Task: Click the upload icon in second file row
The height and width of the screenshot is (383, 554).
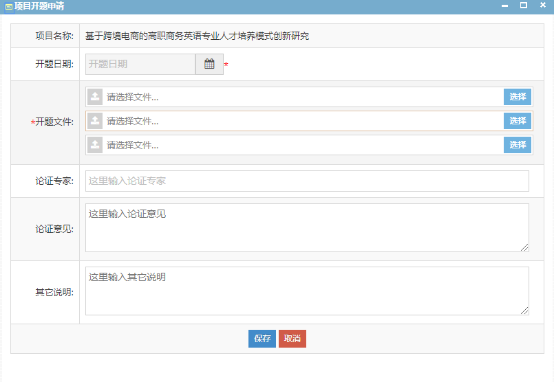Action: [95, 121]
